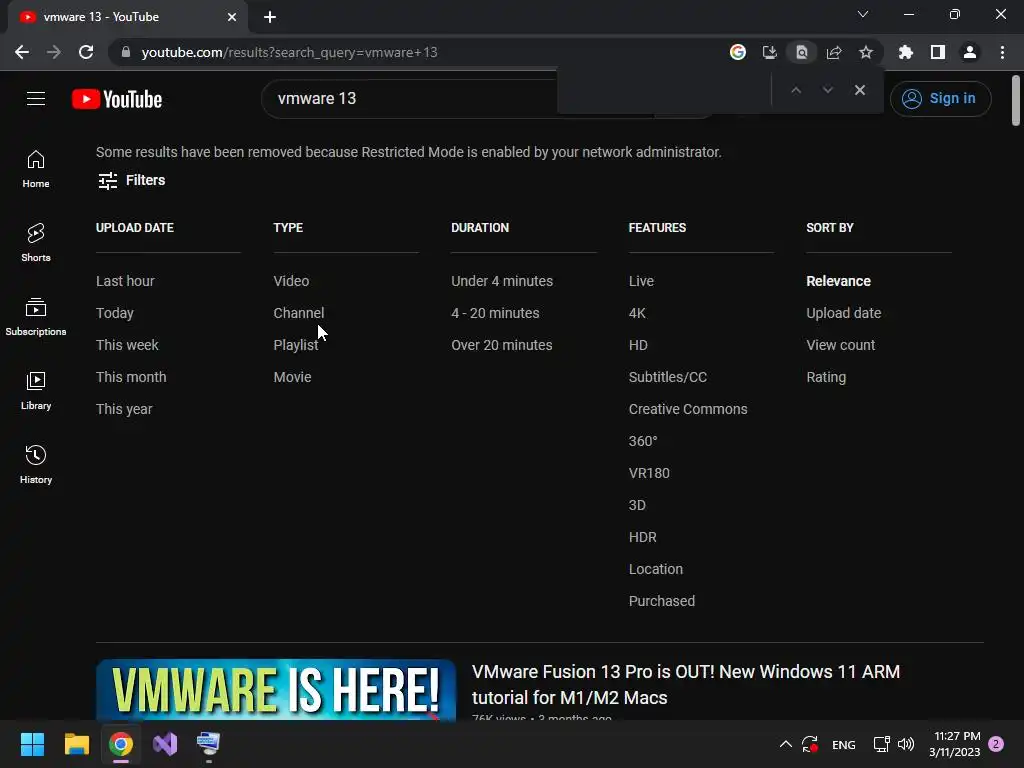Image resolution: width=1024 pixels, height=768 pixels.
Task: Enable the 360° filter
Action: [643, 441]
